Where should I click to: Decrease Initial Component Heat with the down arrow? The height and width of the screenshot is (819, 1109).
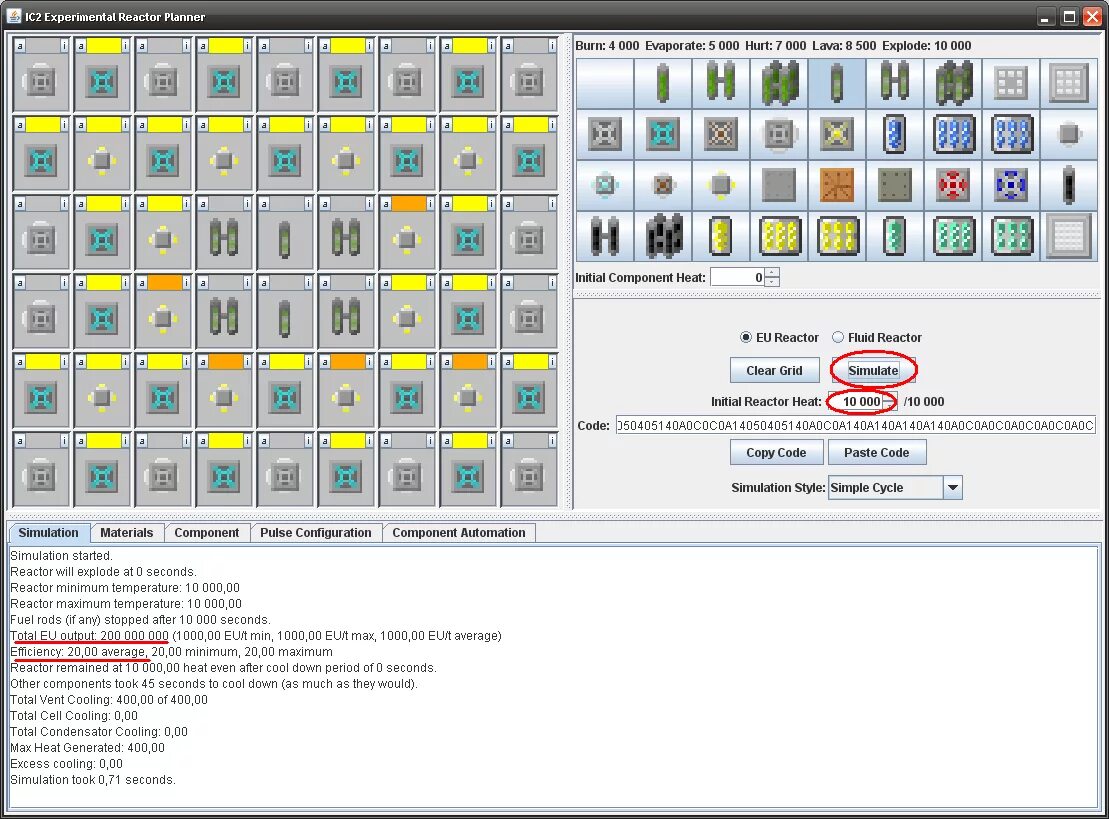point(772,281)
